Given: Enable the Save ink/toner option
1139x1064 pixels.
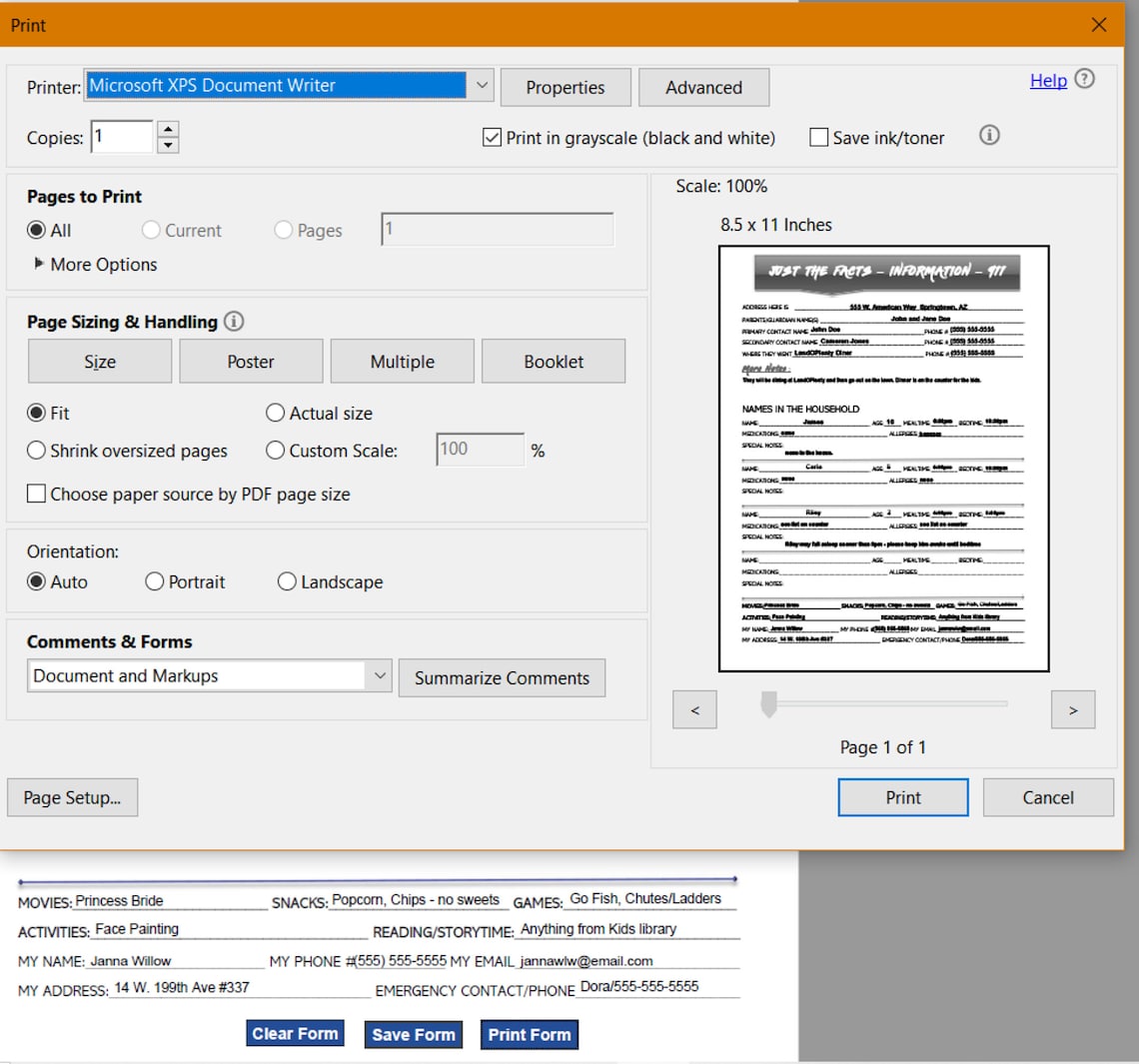Looking at the screenshot, I should (818, 137).
